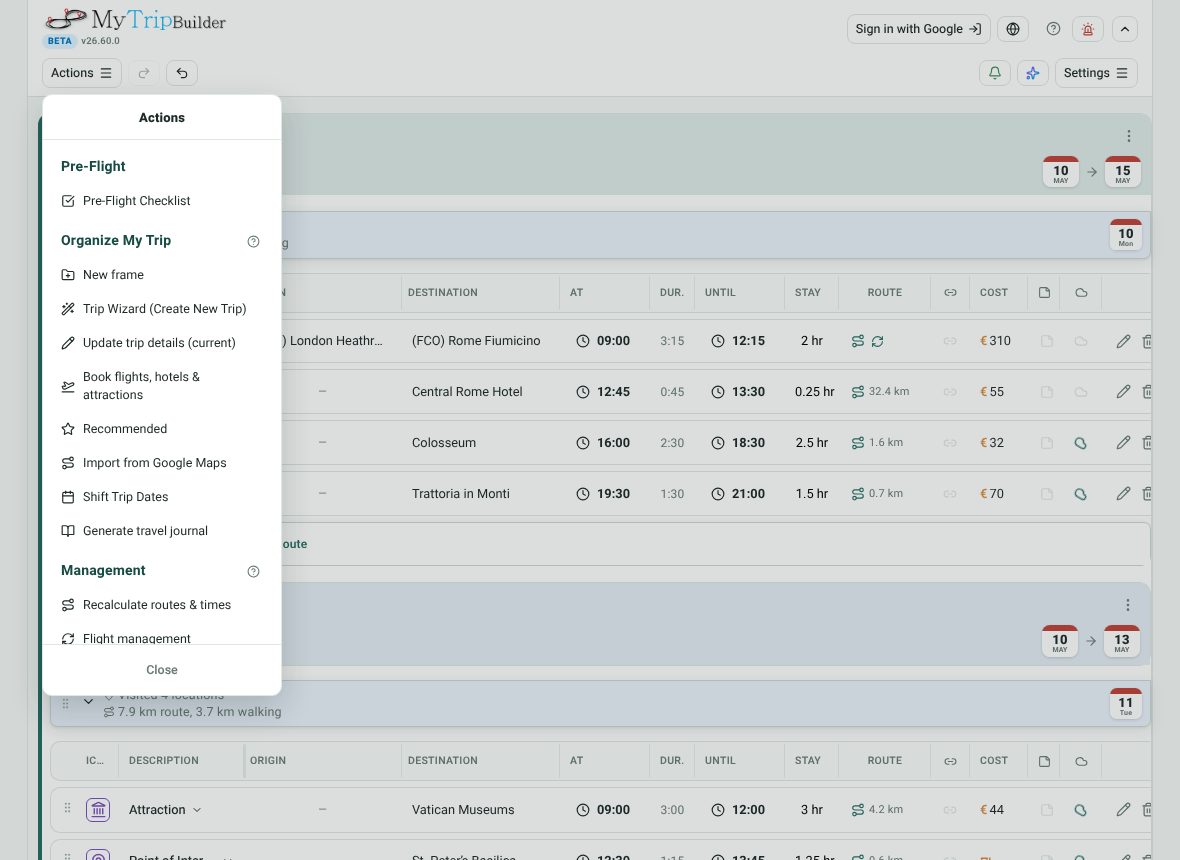Collapse the May 11 day section chevron

88,701
